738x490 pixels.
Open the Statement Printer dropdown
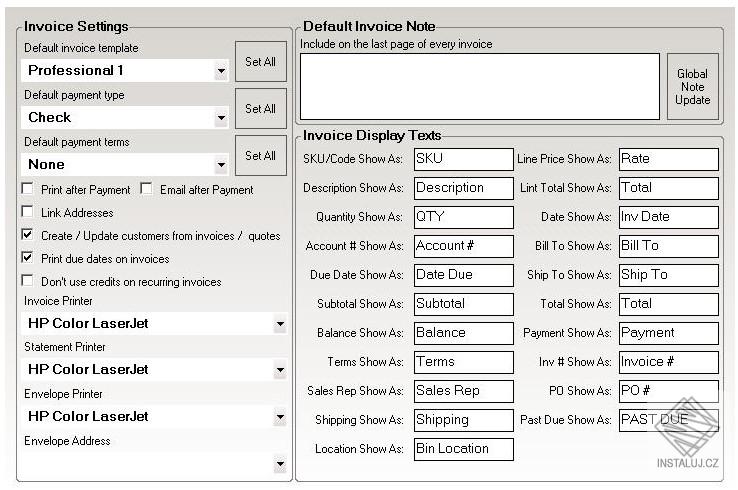click(279, 370)
